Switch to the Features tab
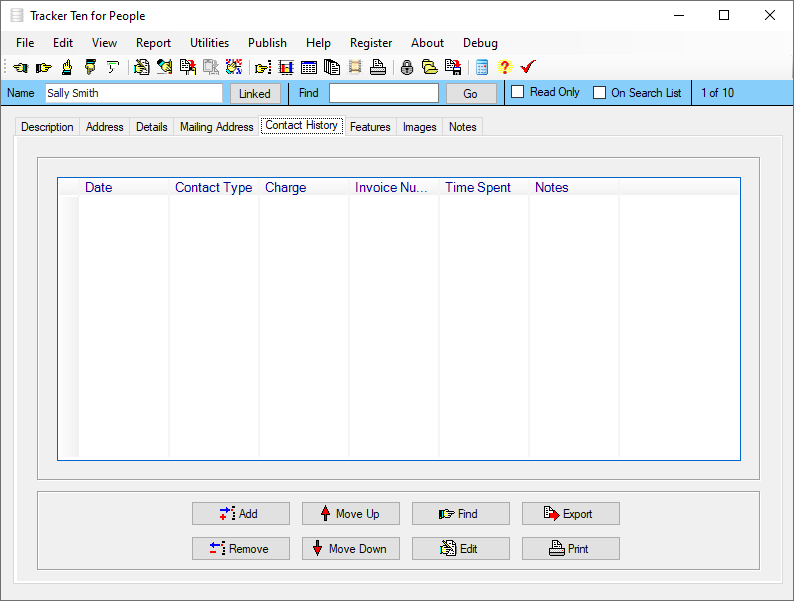 pos(370,127)
